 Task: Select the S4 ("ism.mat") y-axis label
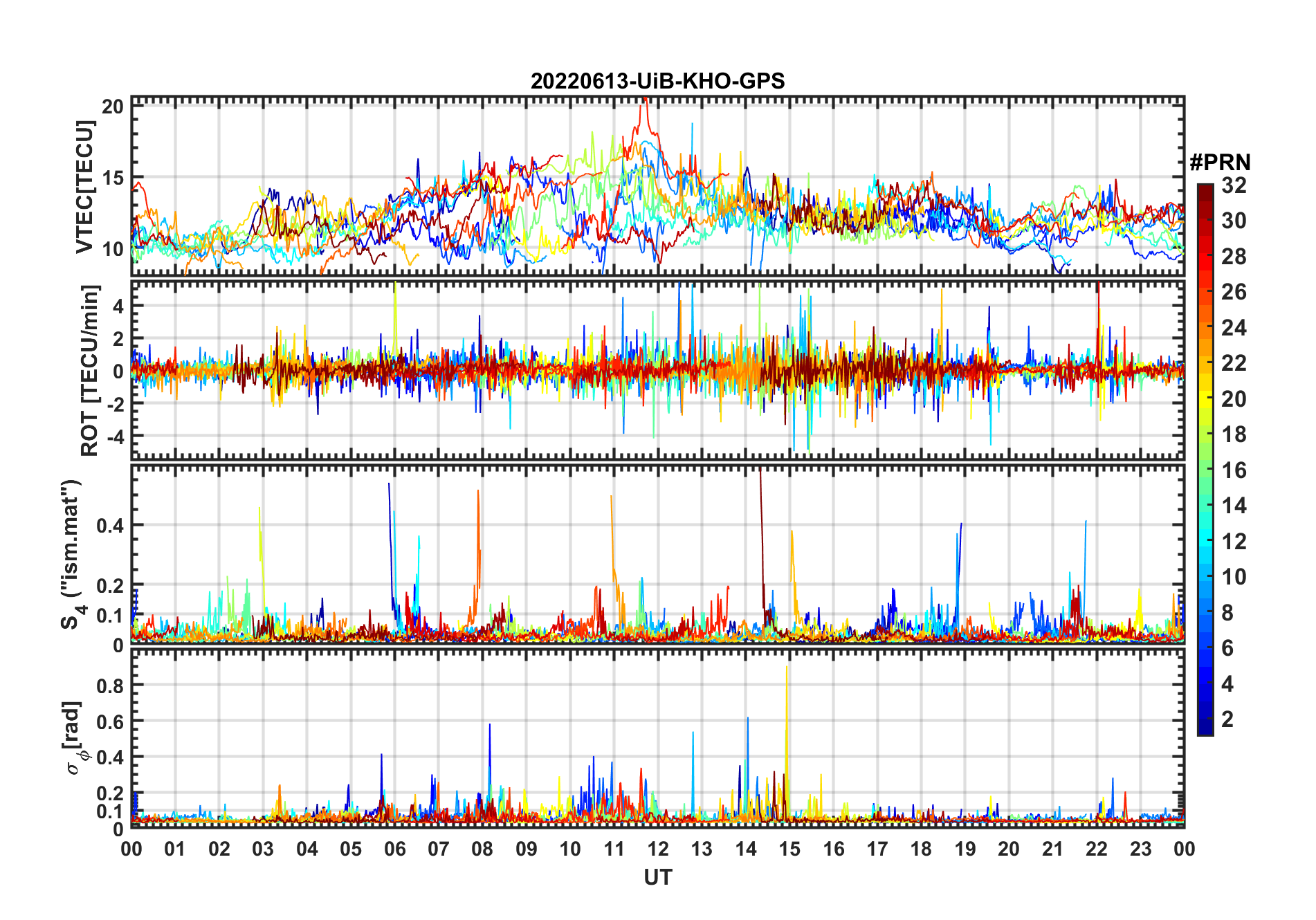click(x=72, y=554)
